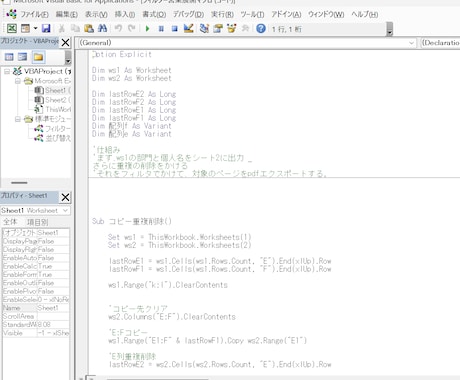Image resolution: width=460 pixels, height=380 pixels.
Task: Open the 書式(O) menu
Action: click(x=154, y=14)
